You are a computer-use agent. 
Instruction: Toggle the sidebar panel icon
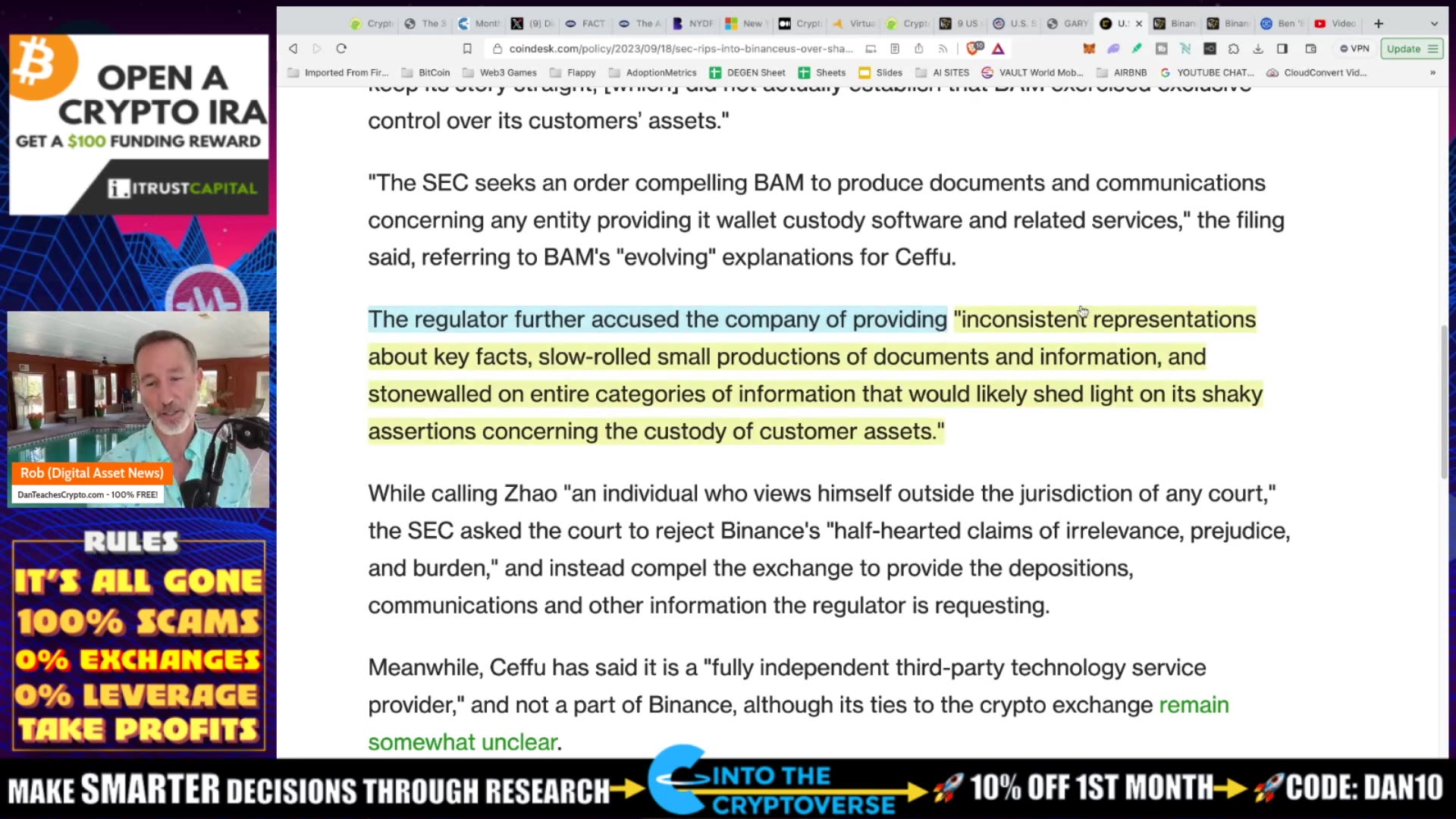(x=1282, y=49)
